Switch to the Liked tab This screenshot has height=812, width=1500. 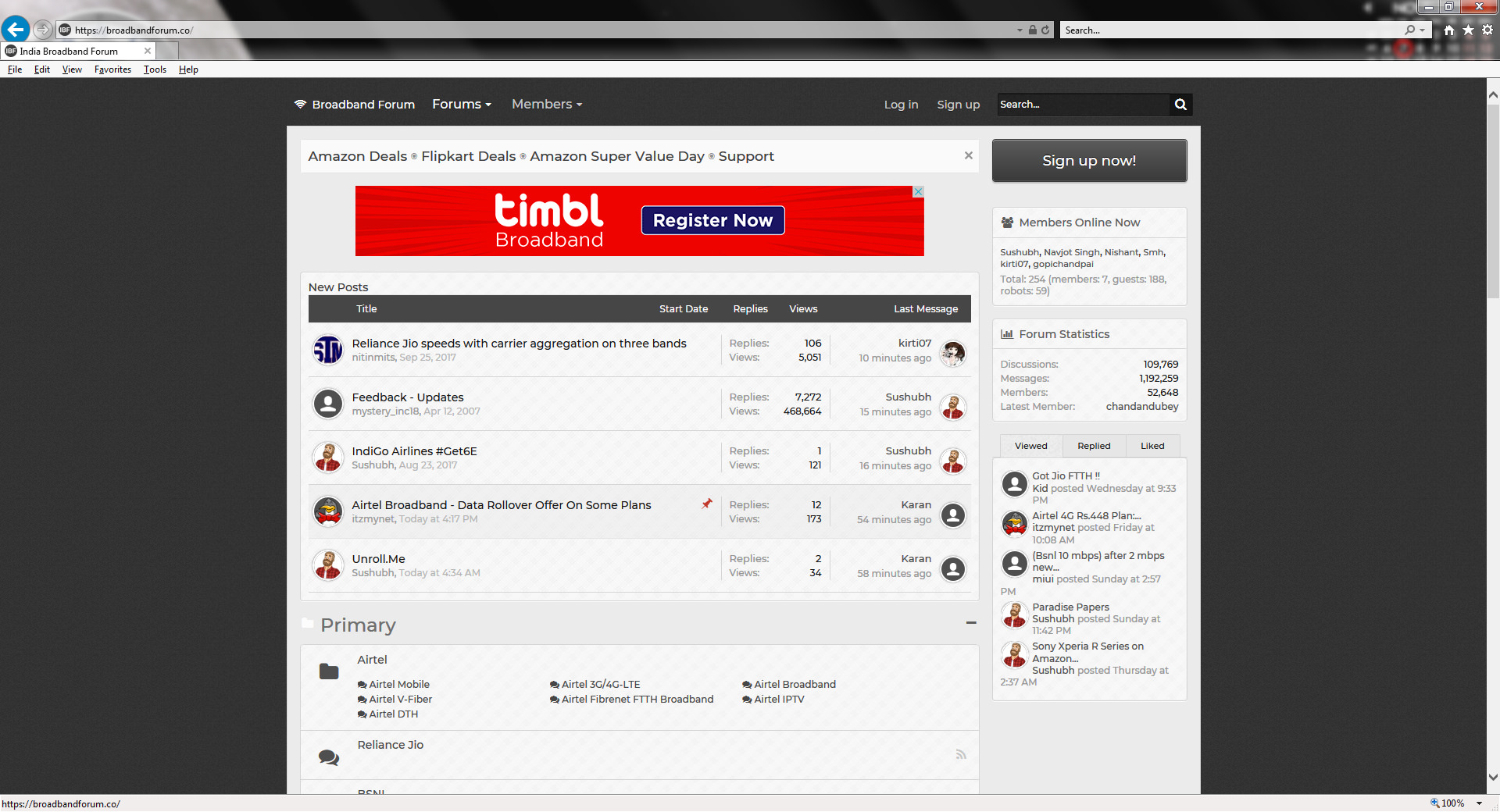[1152, 446]
